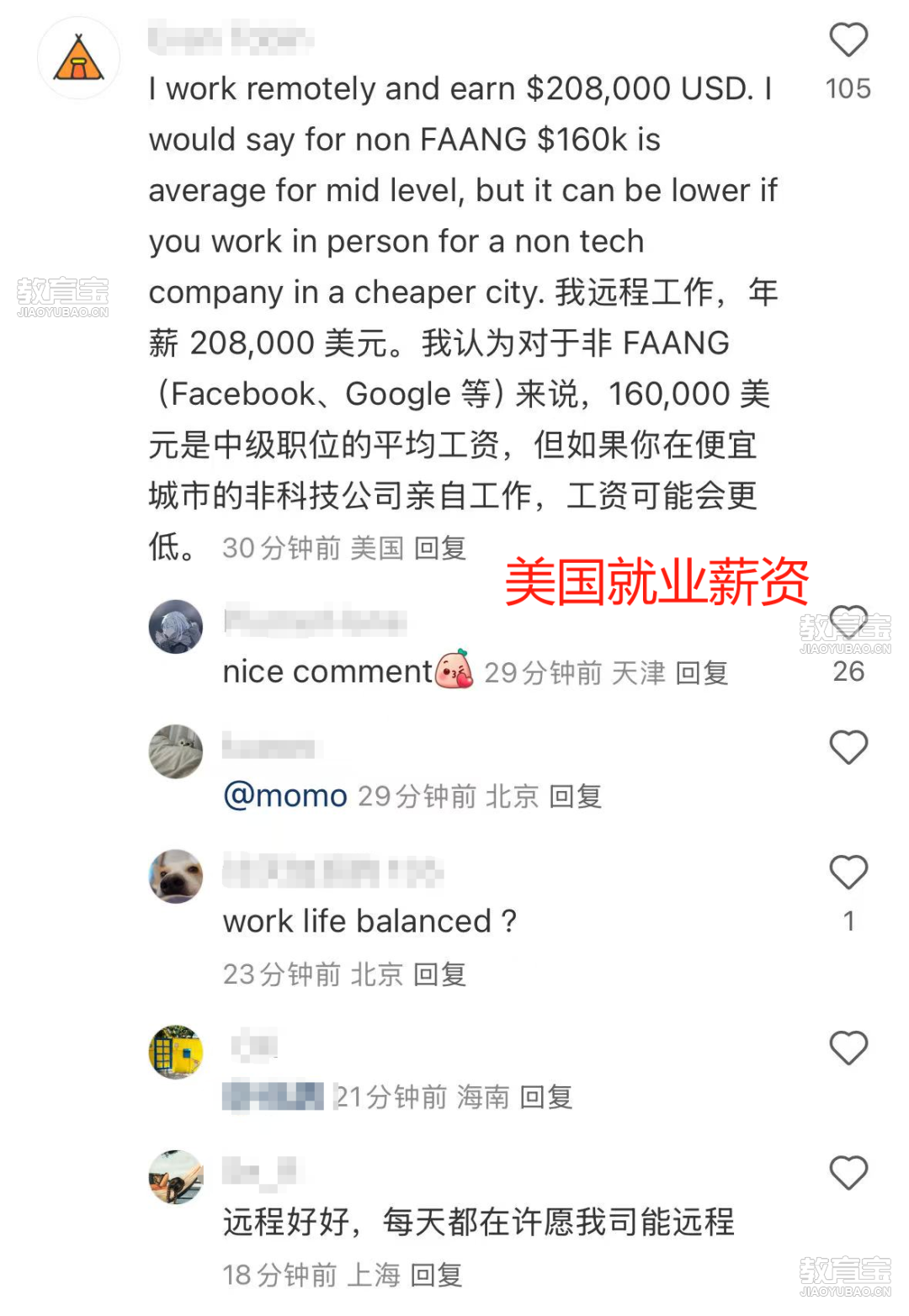Tap the heart next to @momo reply

click(x=848, y=747)
